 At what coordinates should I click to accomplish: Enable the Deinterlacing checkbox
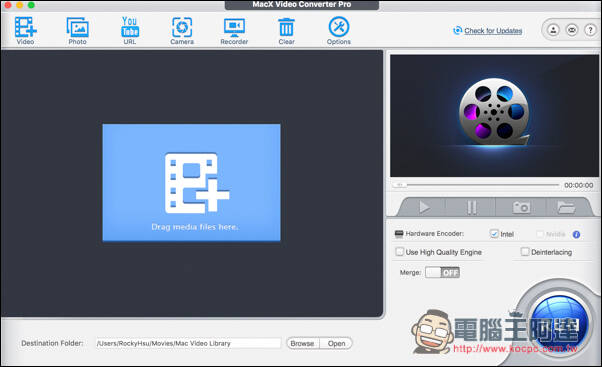coord(525,252)
